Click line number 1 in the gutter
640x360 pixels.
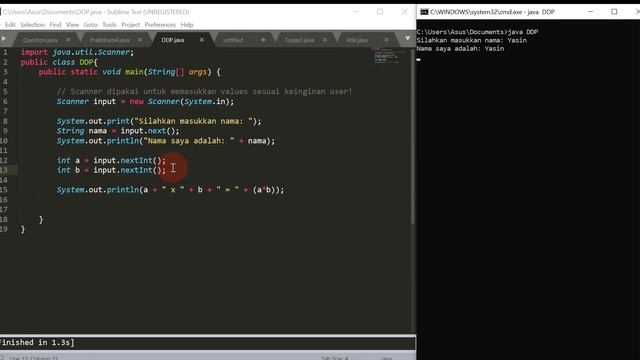(x=5, y=52)
